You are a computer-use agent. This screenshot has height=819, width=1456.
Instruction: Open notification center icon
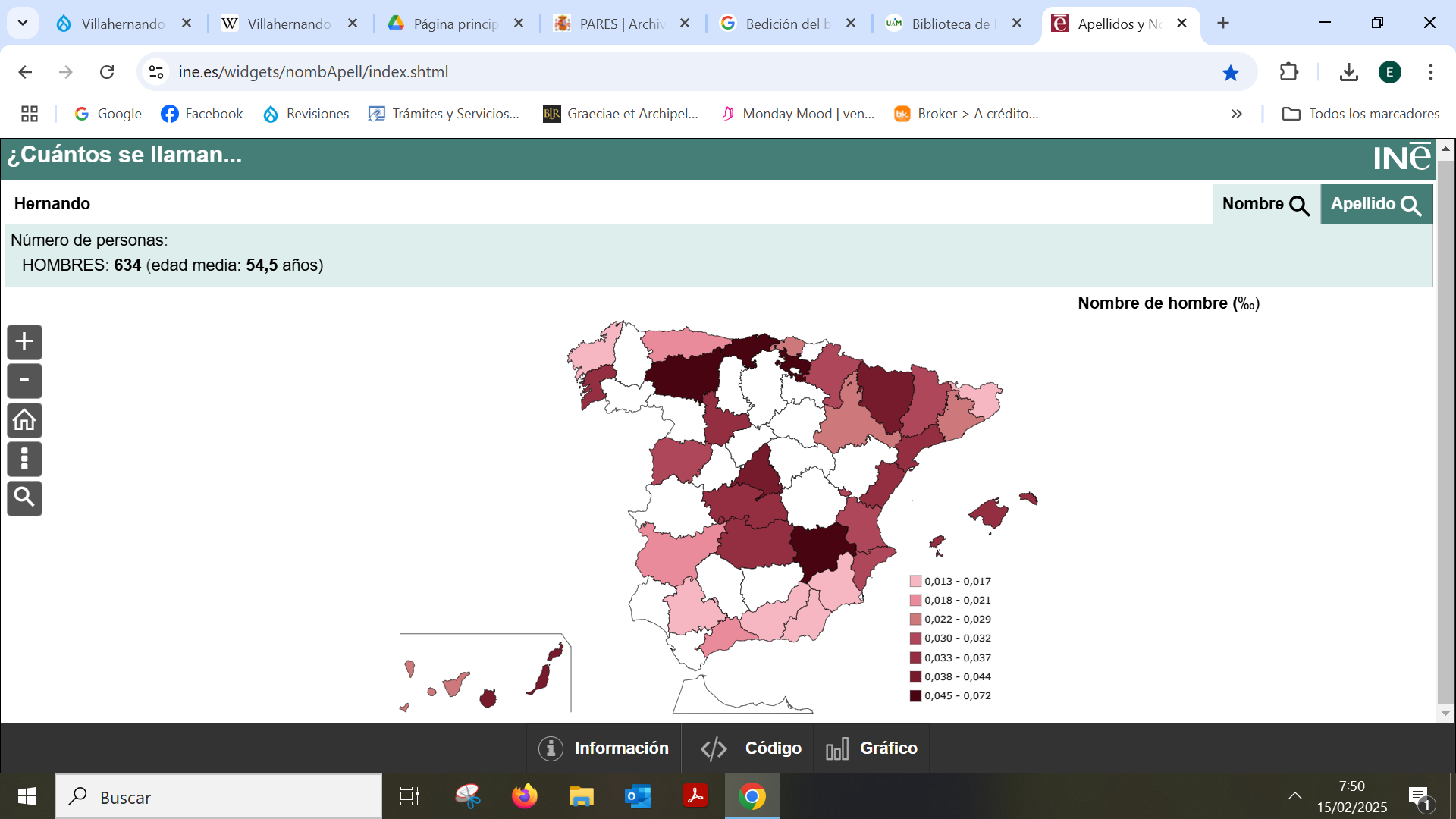coord(1420,798)
